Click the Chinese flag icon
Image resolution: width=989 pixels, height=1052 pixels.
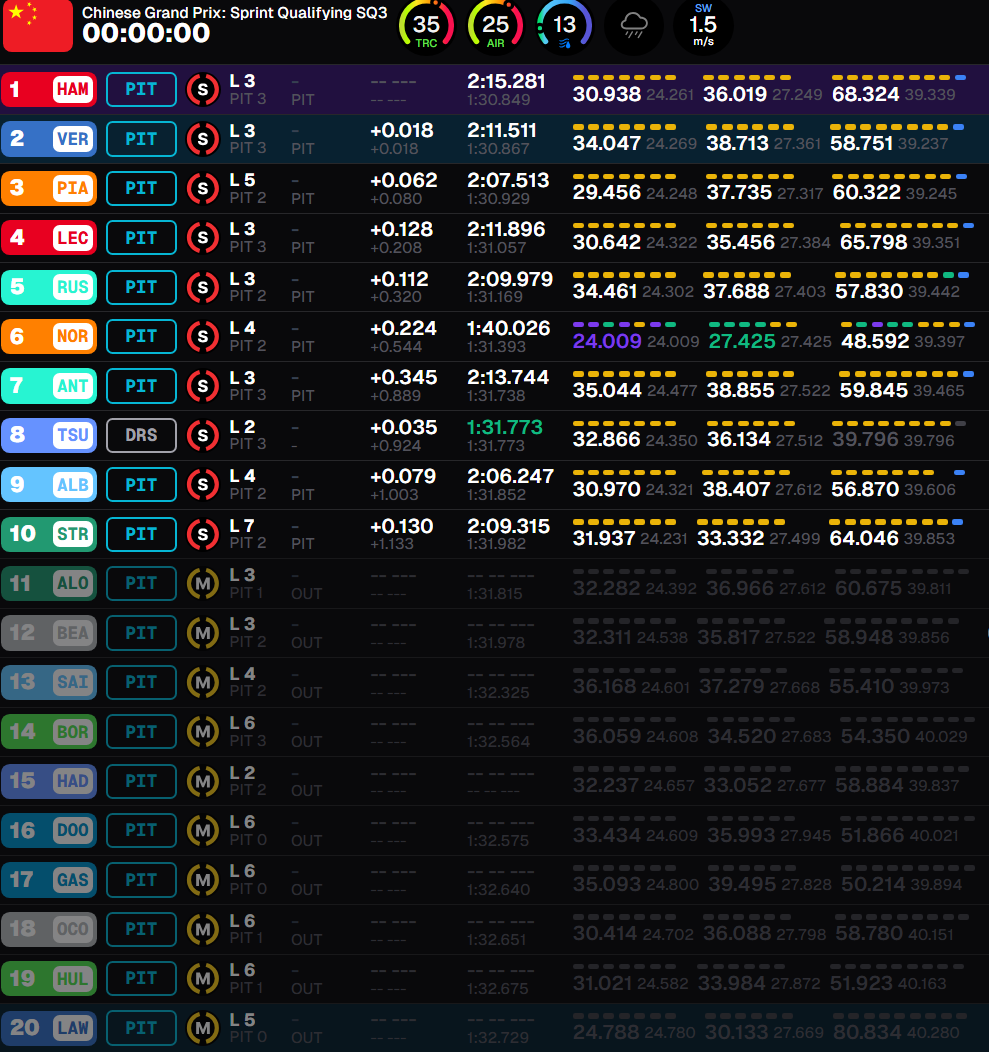(x=38, y=25)
